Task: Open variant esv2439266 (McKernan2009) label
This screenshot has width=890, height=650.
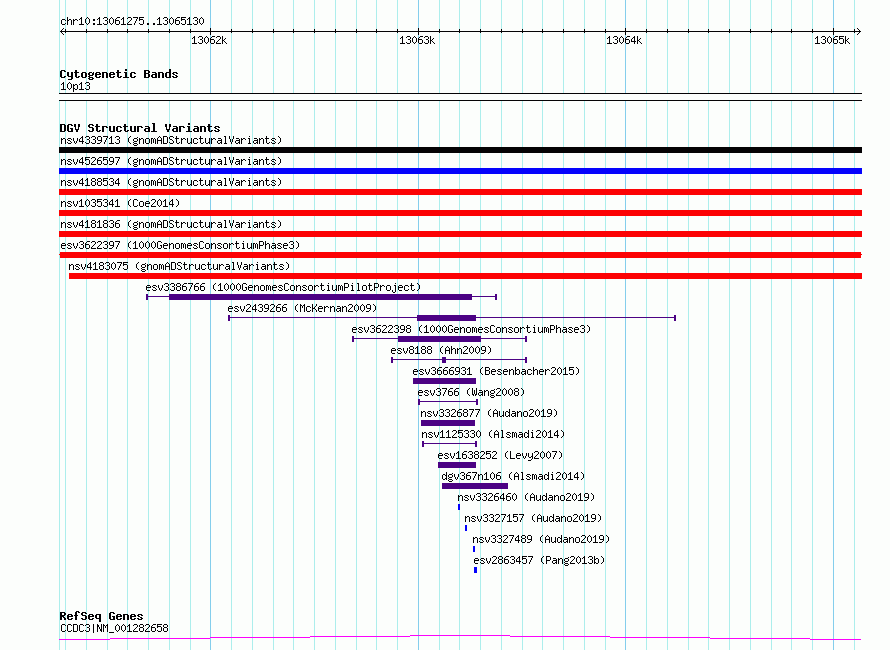Action: (x=302, y=308)
